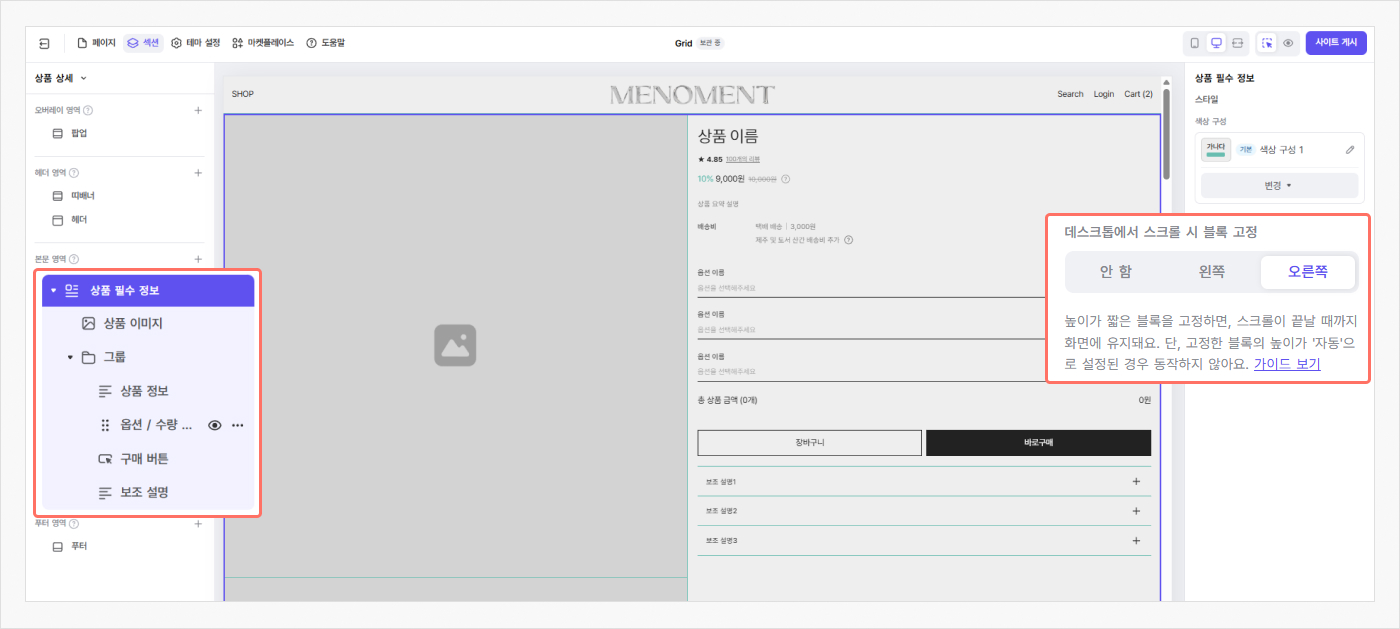Collapse the 그룹 tree item

[x=69, y=356]
